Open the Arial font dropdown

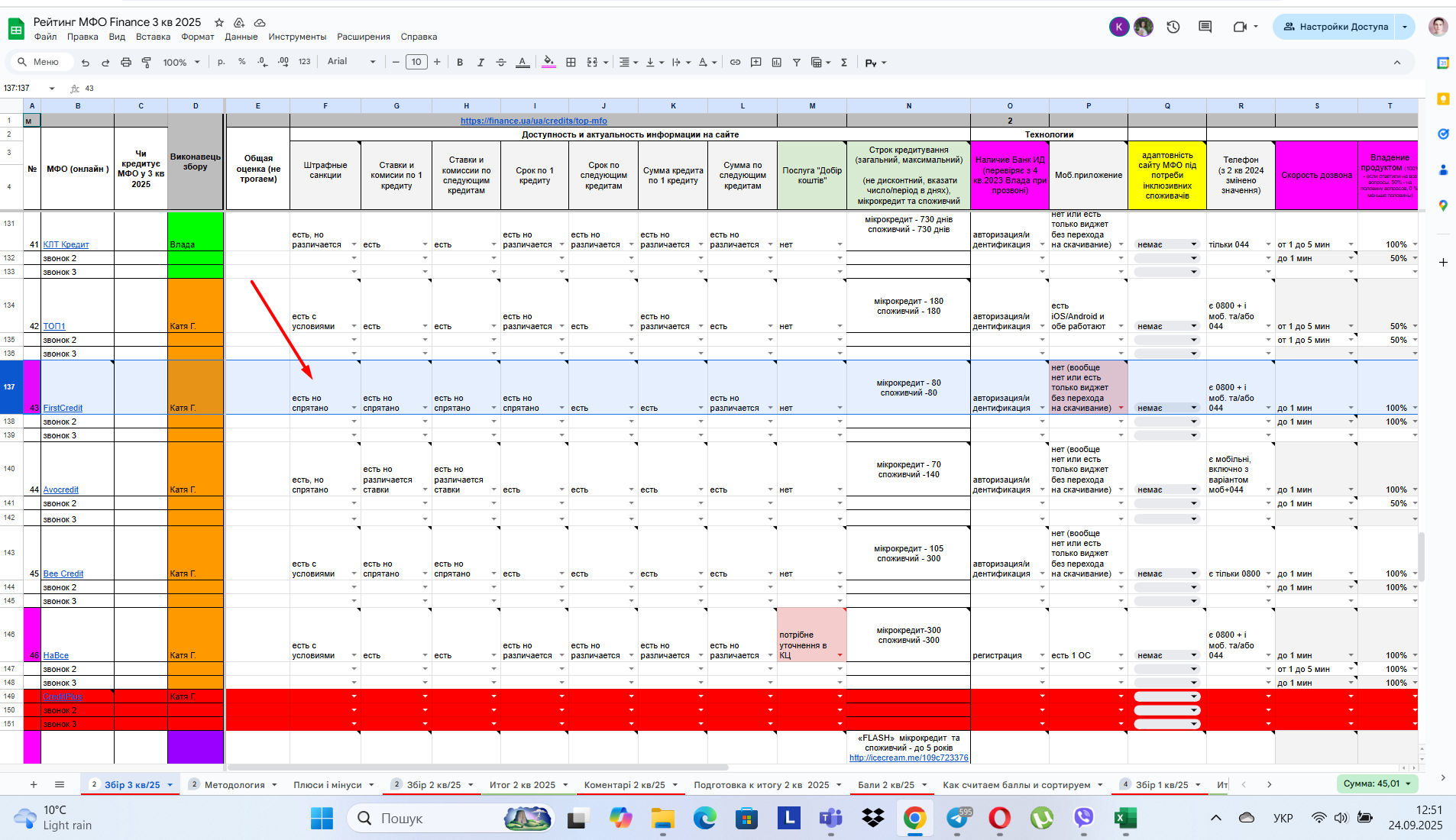click(351, 62)
